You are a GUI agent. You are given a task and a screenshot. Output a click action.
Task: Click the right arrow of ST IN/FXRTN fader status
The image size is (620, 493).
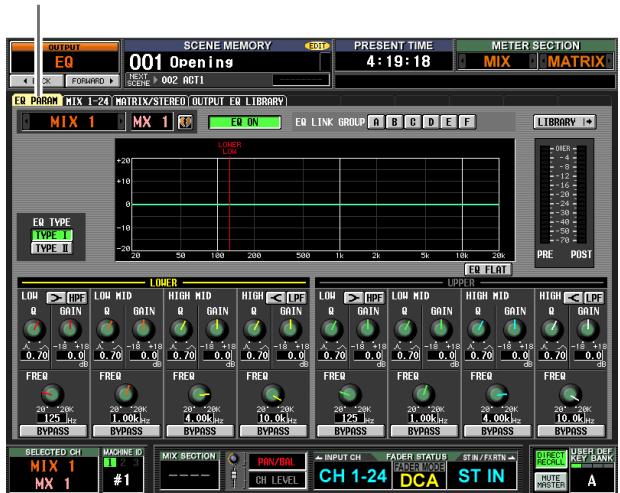[512, 457]
